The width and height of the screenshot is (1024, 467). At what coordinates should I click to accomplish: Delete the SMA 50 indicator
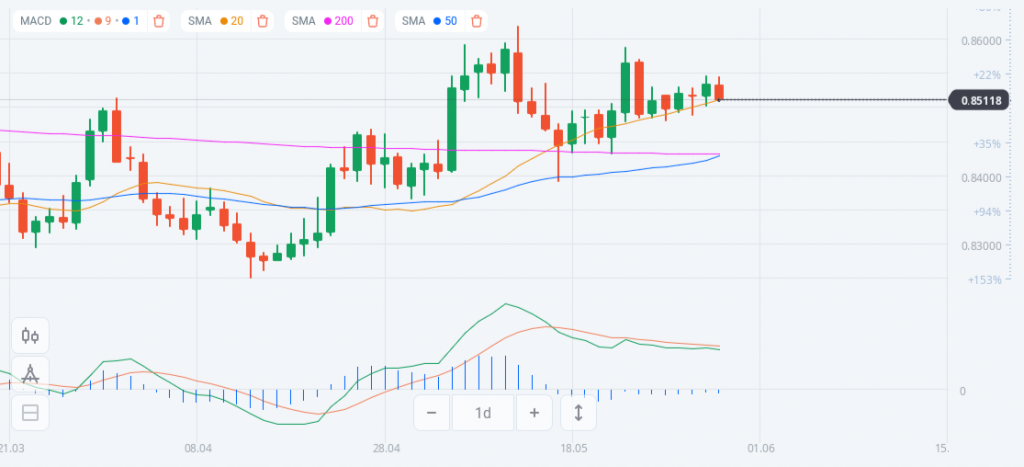[x=476, y=20]
